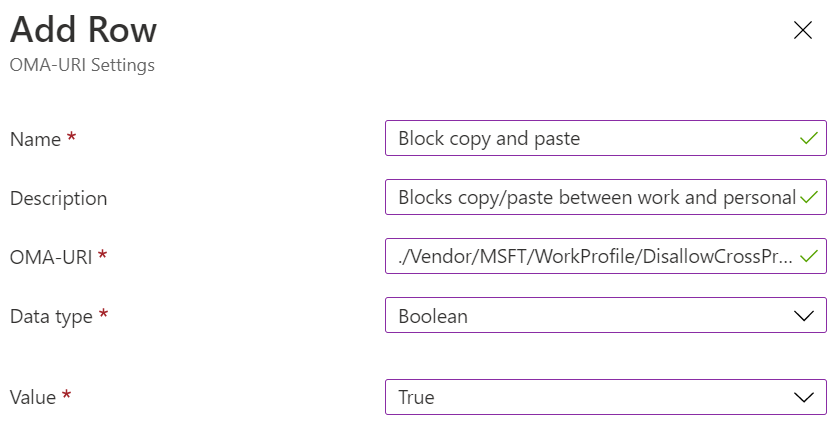This screenshot has height=433, width=838.
Task: Focus the OMA-URI field with Vendor/MSFT path
Action: [606, 256]
